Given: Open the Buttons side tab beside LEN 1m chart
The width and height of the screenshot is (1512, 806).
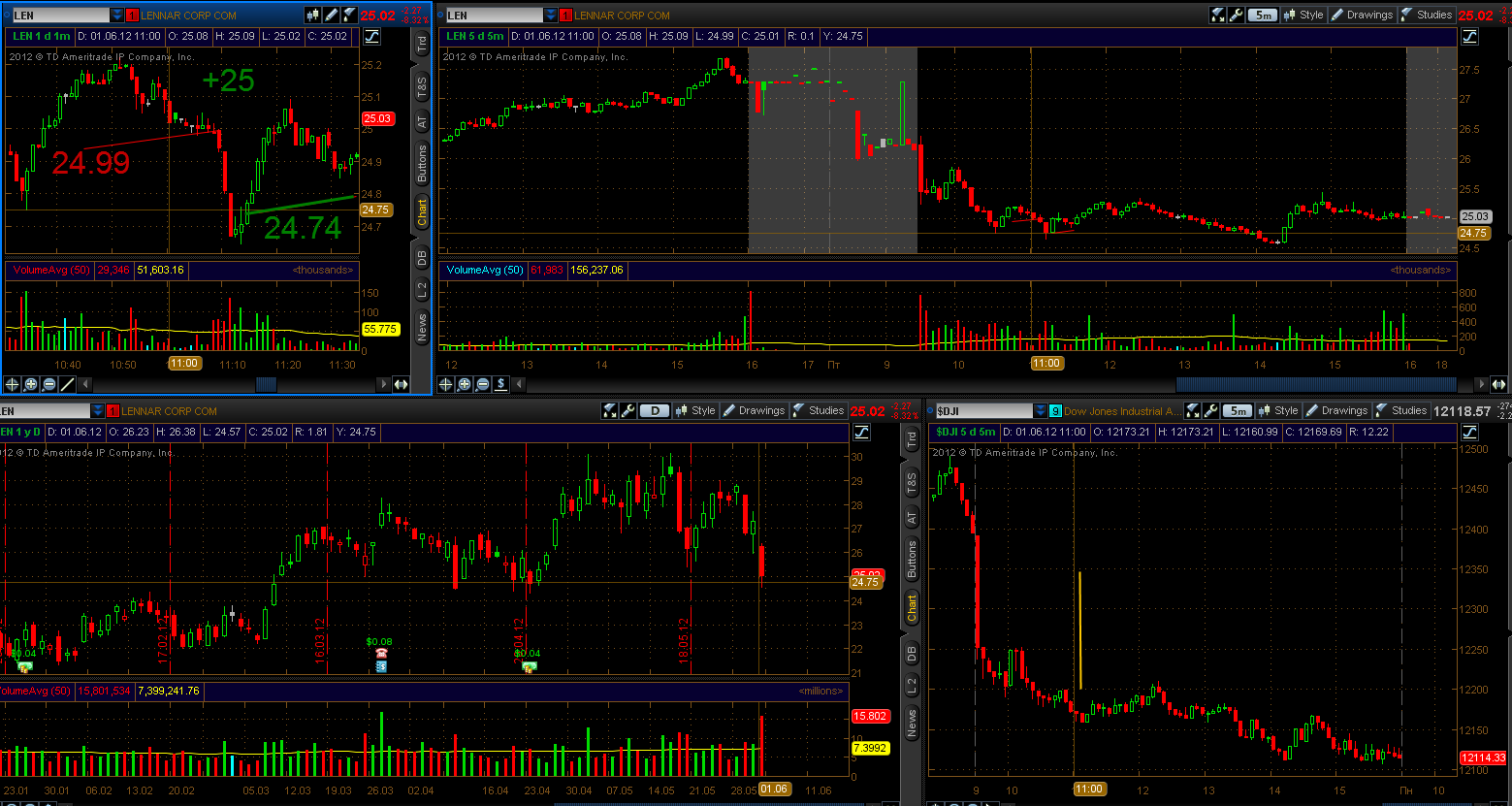Looking at the screenshot, I should pyautogui.click(x=422, y=164).
